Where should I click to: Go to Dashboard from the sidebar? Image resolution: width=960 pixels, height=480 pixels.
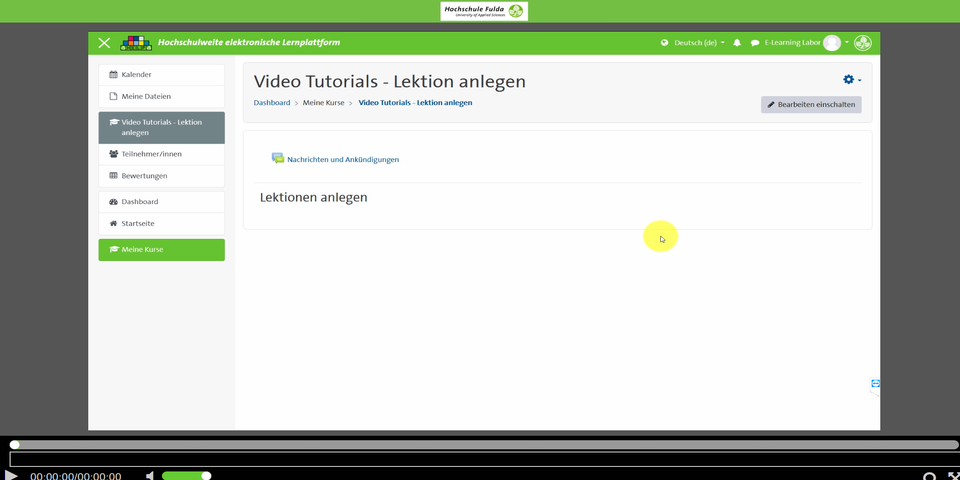click(162, 201)
